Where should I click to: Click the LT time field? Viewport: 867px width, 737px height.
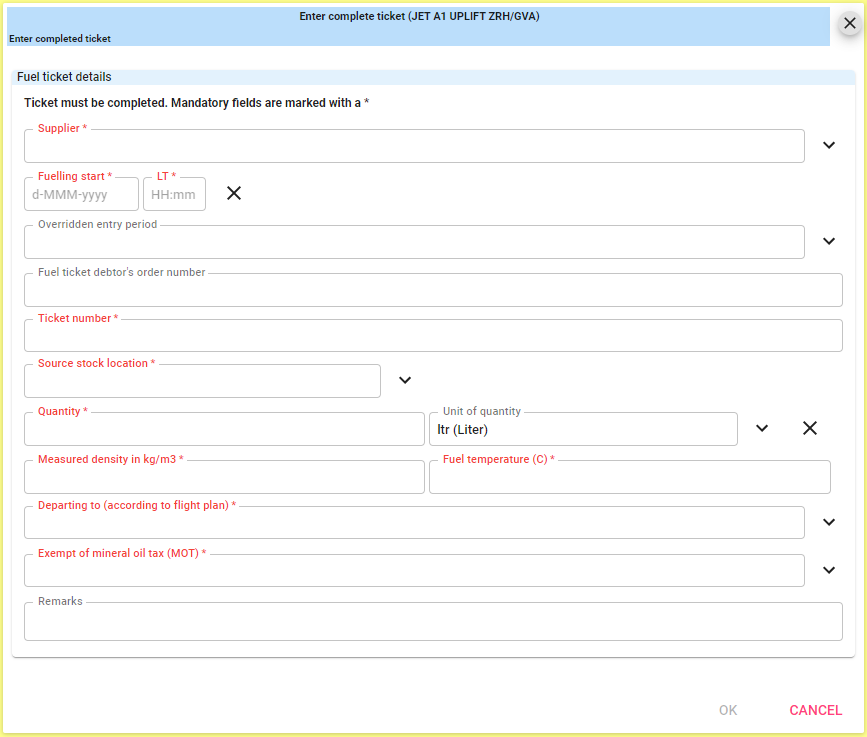[174, 194]
